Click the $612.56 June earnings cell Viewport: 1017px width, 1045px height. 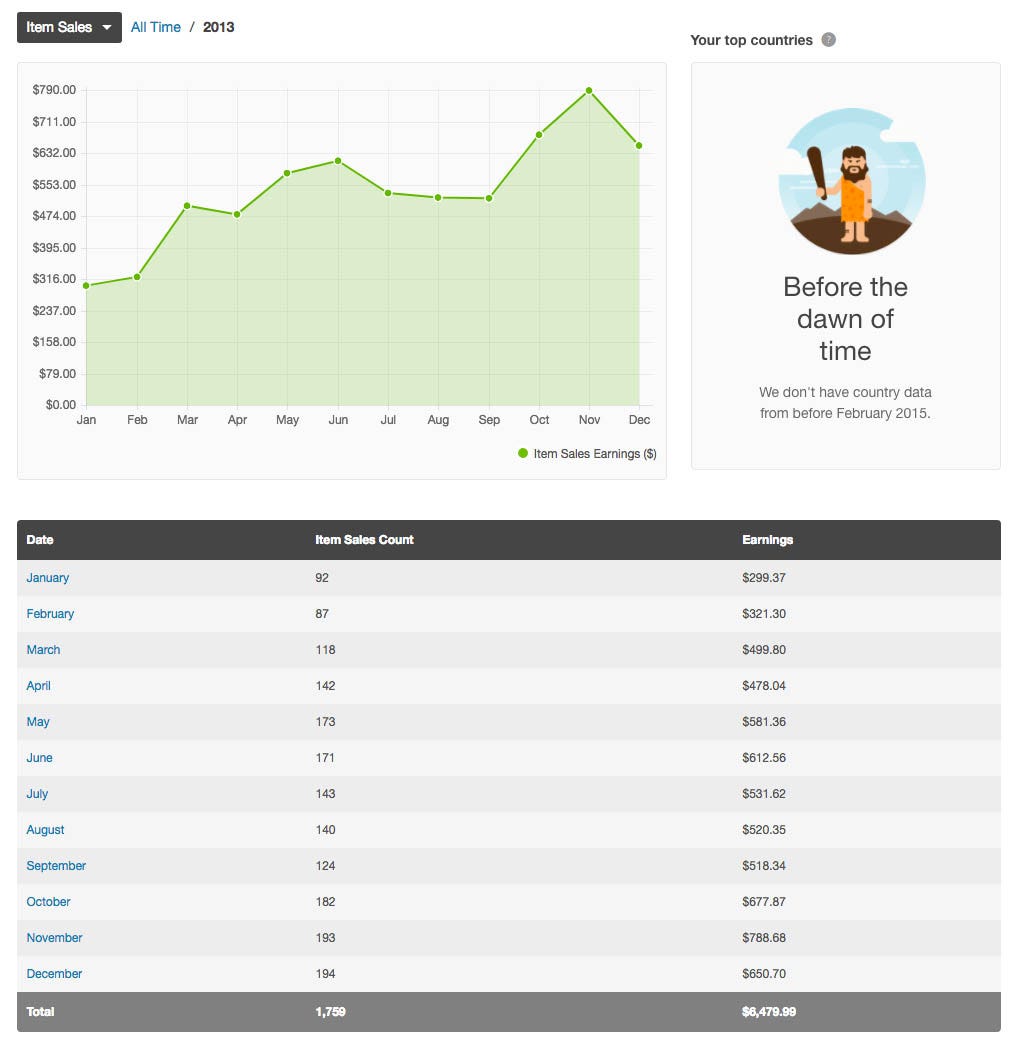[764, 758]
